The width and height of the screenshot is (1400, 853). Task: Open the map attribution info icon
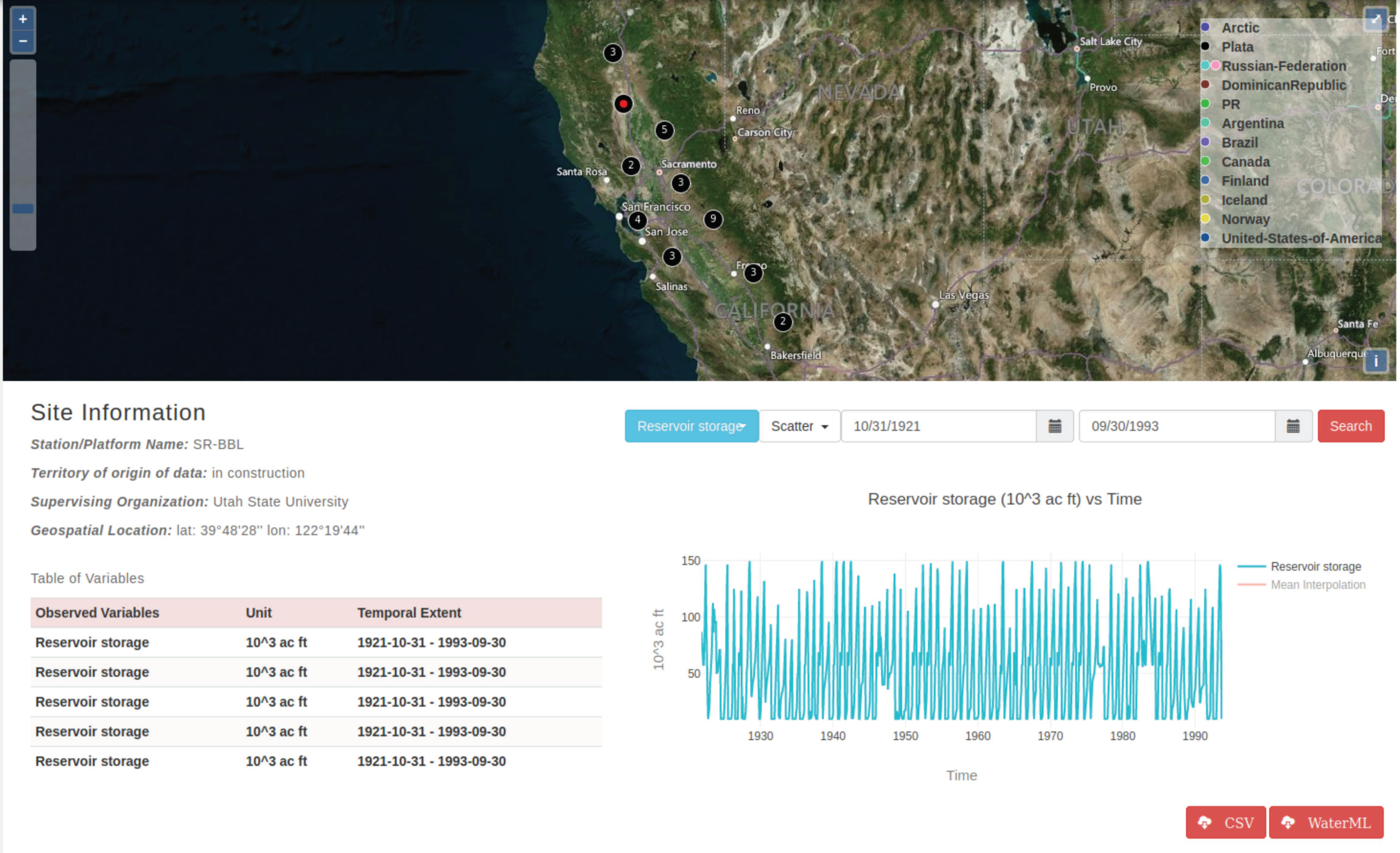click(x=1376, y=361)
